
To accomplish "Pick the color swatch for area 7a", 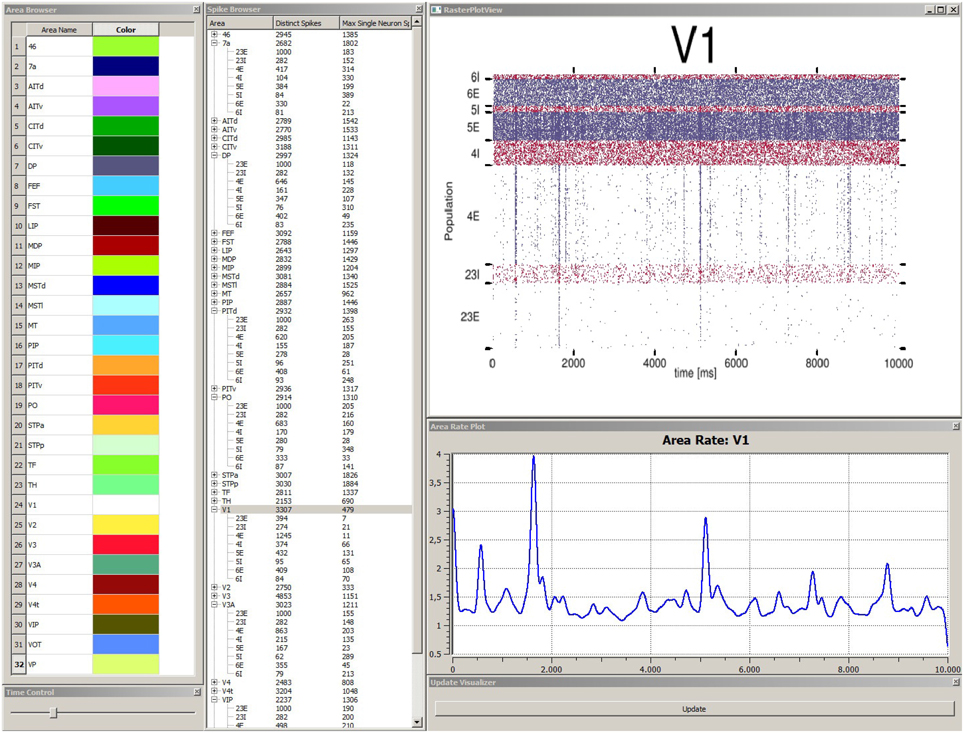I will coord(125,66).
